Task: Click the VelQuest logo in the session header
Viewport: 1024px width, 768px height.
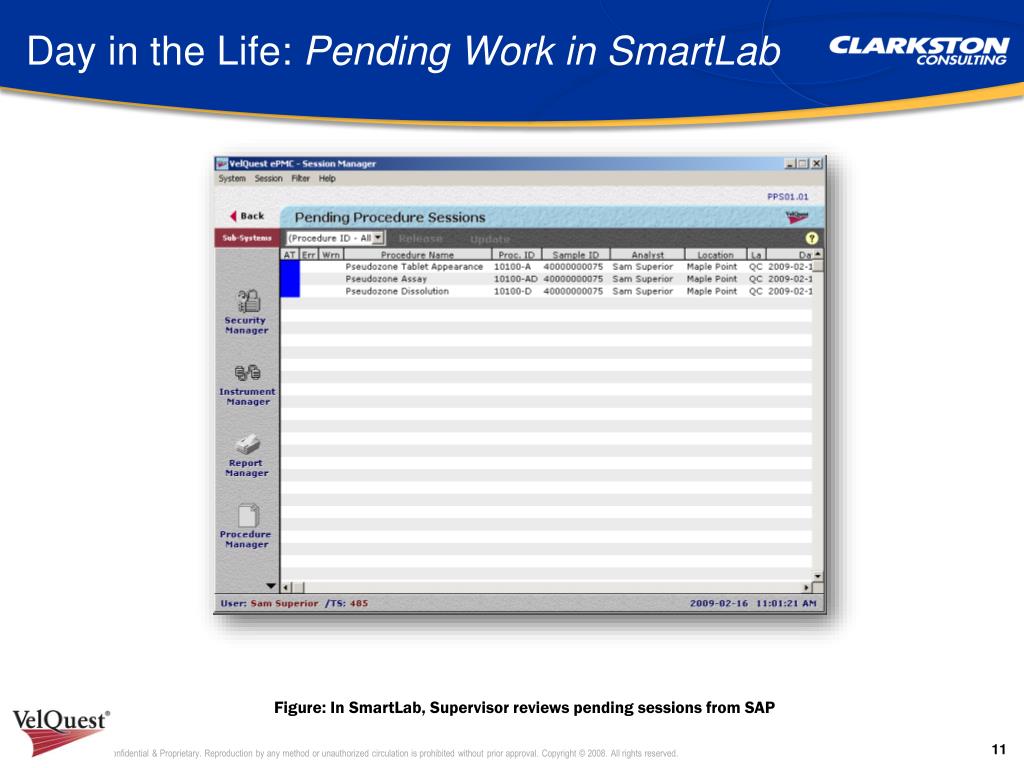Action: (797, 217)
